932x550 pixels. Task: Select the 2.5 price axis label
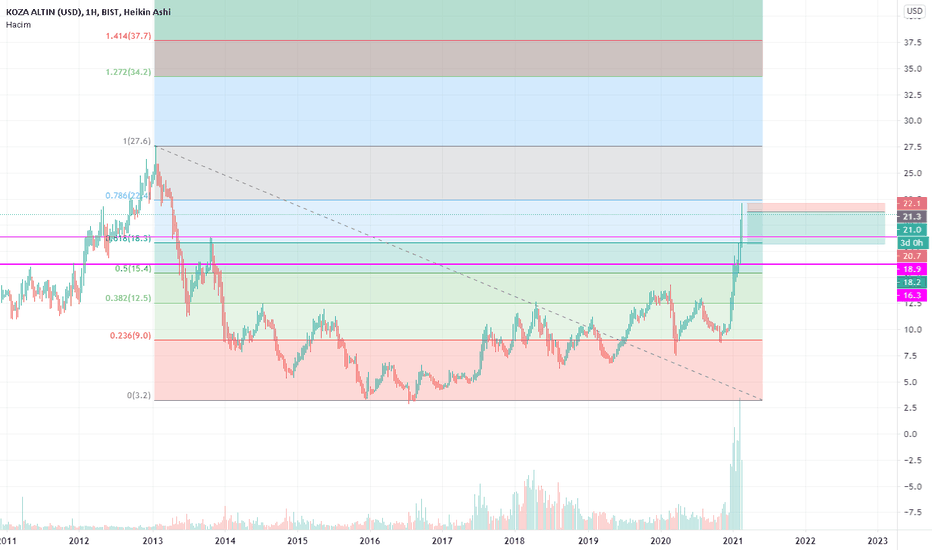[913, 408]
